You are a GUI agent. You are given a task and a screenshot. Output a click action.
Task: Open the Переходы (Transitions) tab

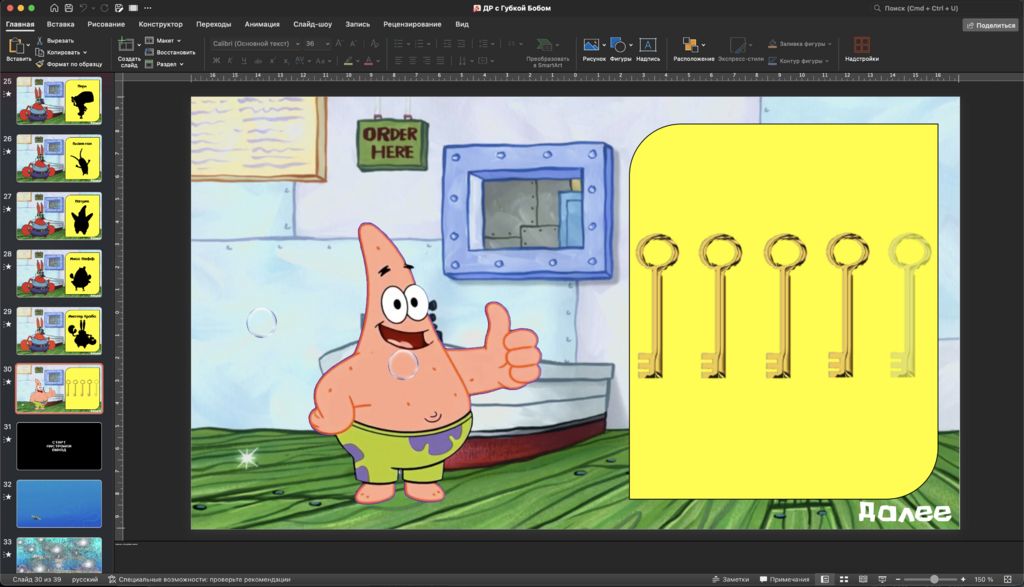point(214,24)
